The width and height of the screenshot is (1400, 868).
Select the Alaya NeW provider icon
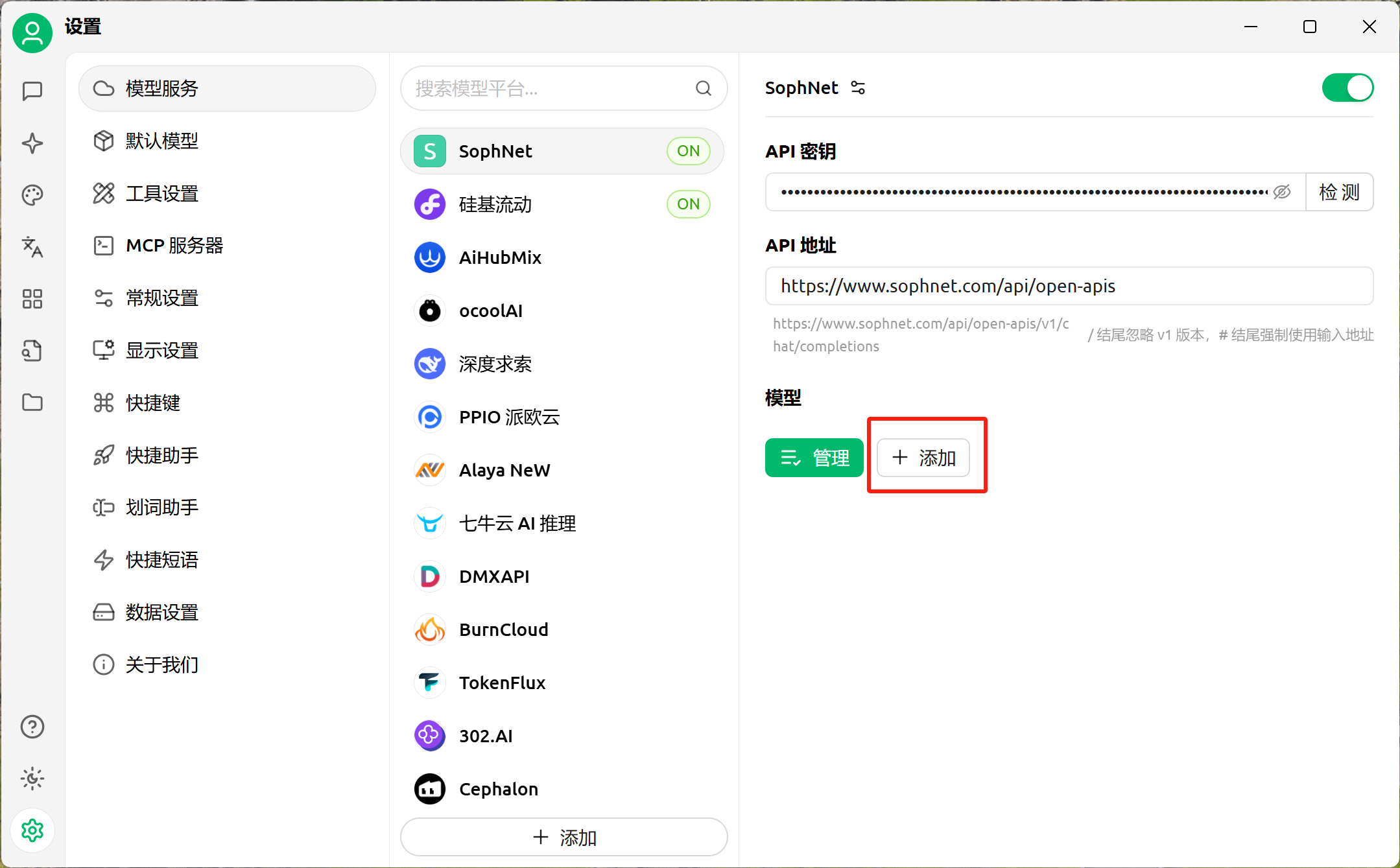(429, 470)
